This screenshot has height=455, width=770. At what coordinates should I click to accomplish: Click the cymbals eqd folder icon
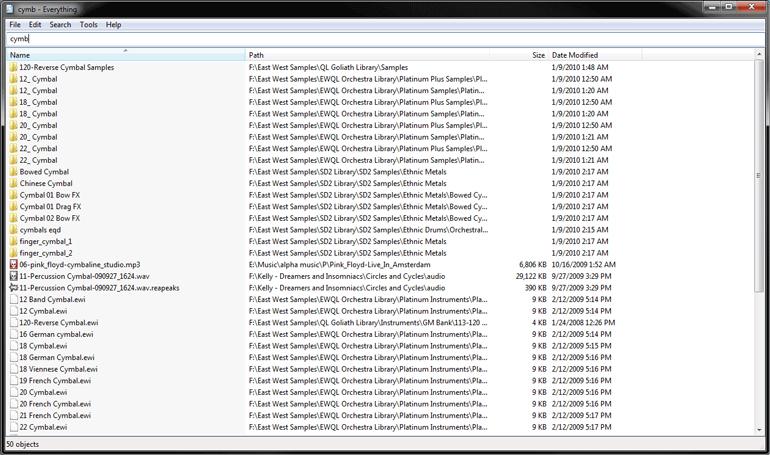pyautogui.click(x=14, y=230)
